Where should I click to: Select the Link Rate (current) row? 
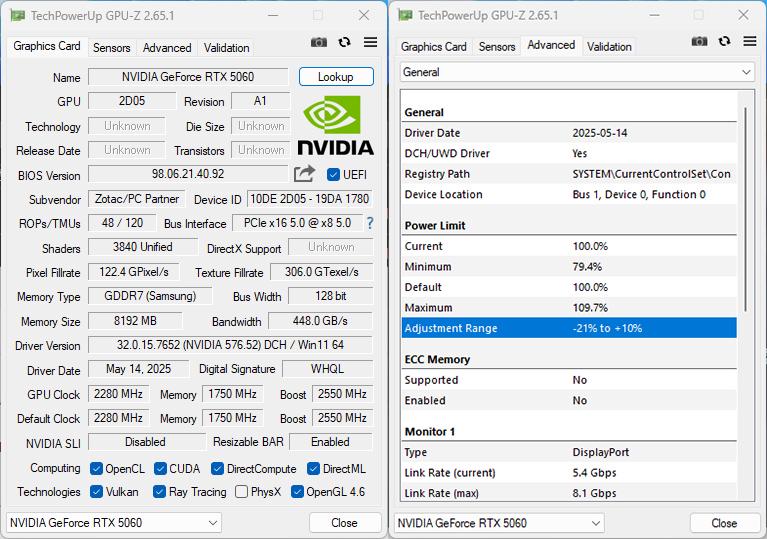pyautogui.click(x=569, y=473)
